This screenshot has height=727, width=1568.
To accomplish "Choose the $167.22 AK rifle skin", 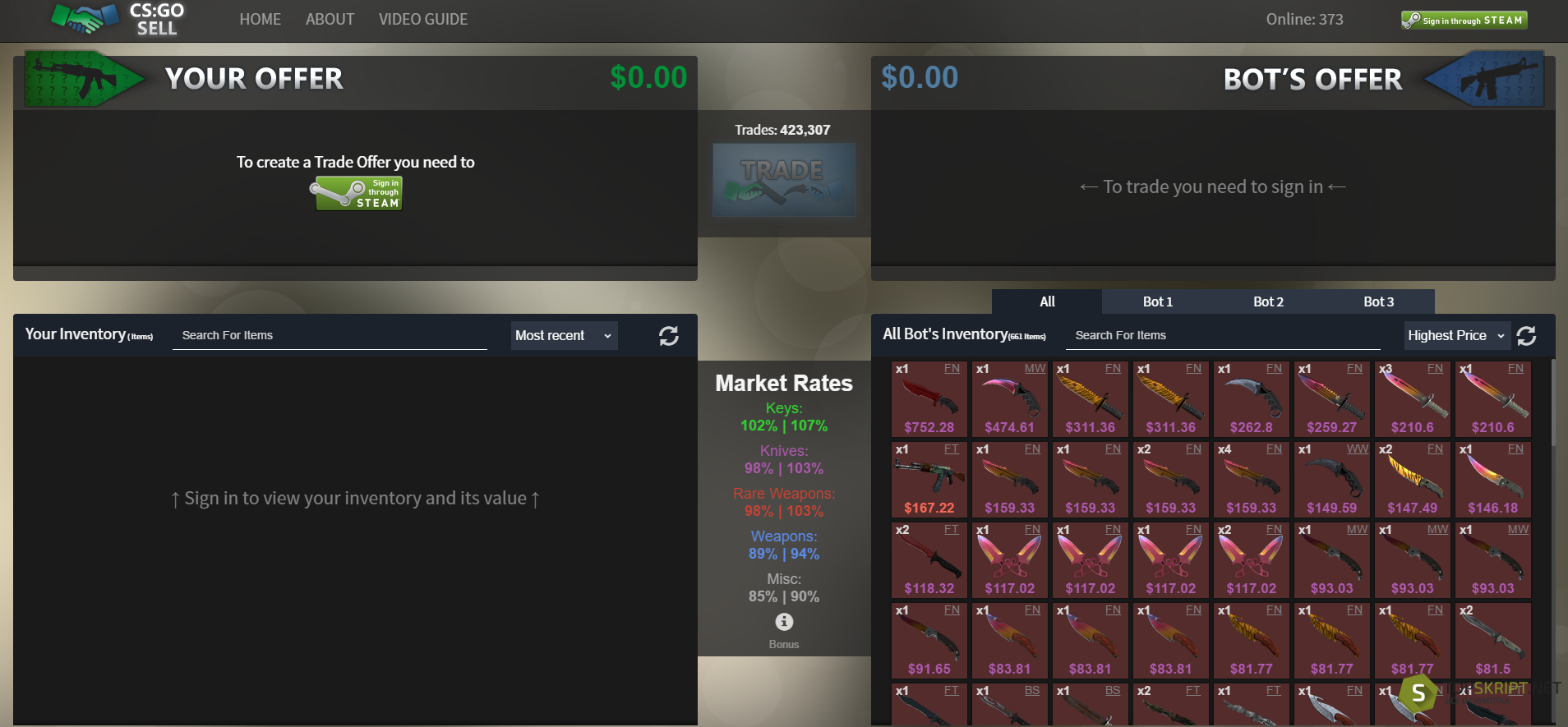I will pyautogui.click(x=929, y=479).
